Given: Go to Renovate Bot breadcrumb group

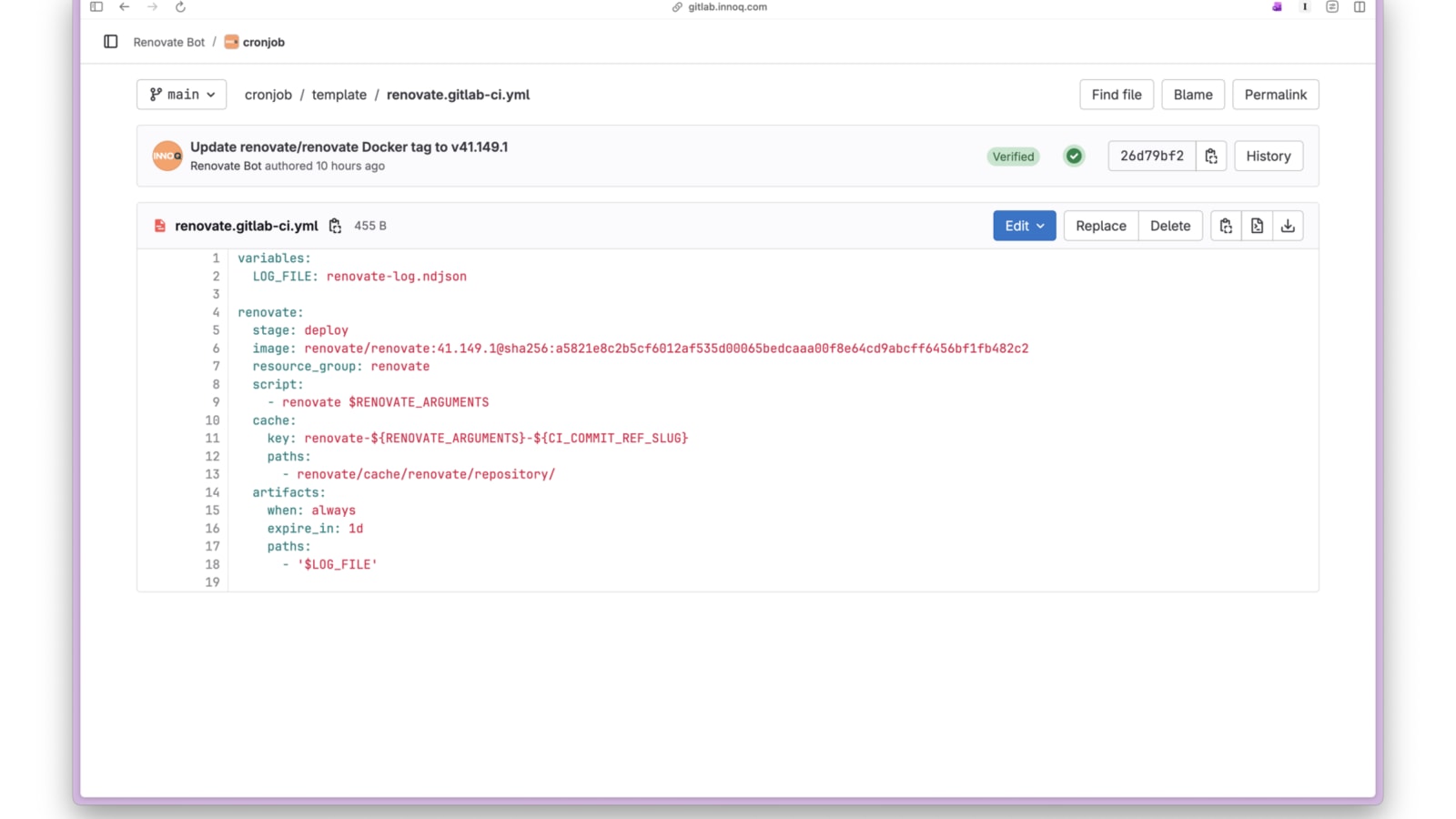Looking at the screenshot, I should (x=169, y=42).
